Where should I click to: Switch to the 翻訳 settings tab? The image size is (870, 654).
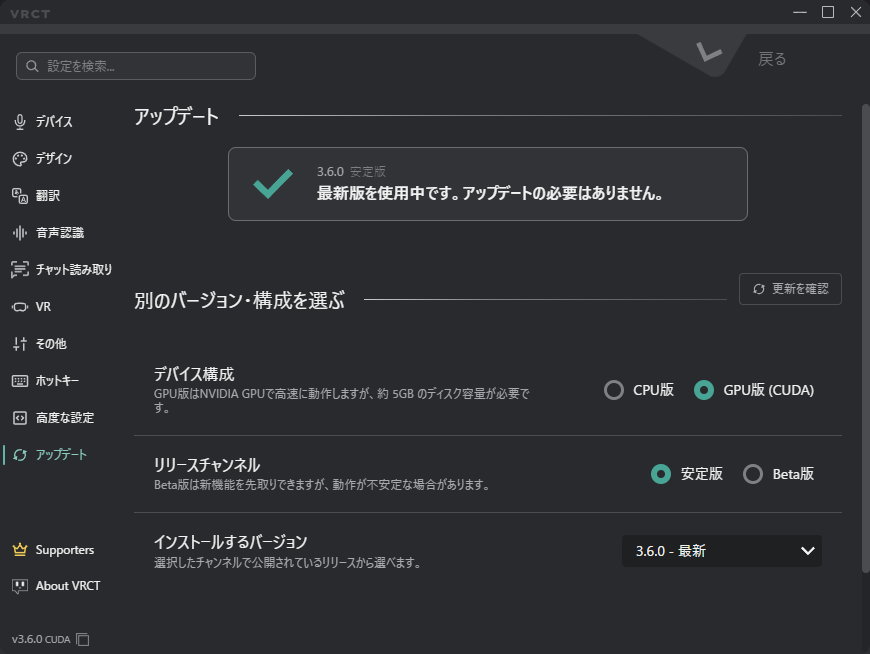(48, 196)
